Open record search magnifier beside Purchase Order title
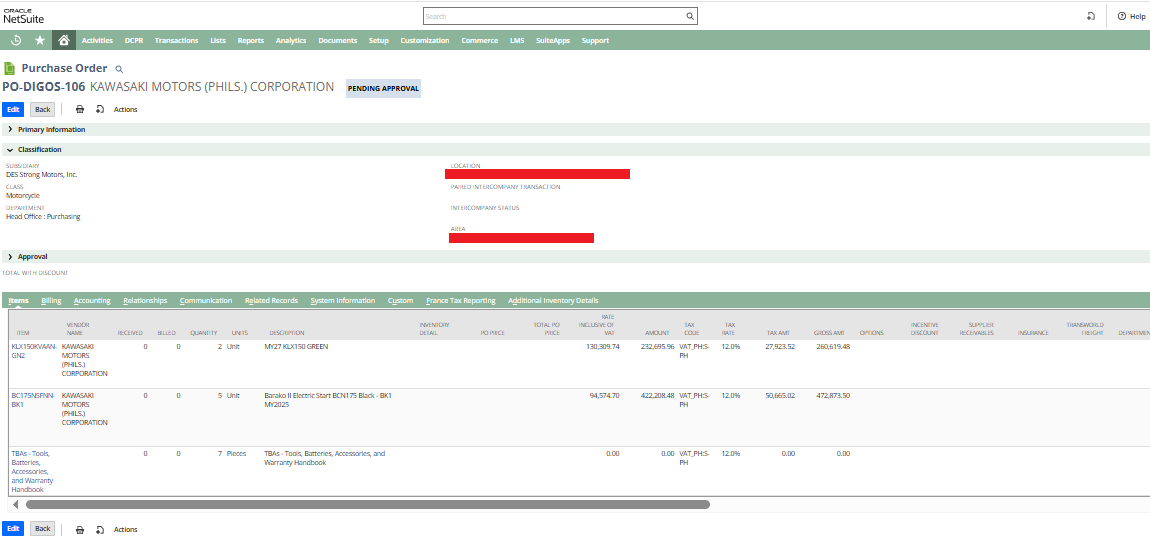1150x540 pixels. [120, 69]
